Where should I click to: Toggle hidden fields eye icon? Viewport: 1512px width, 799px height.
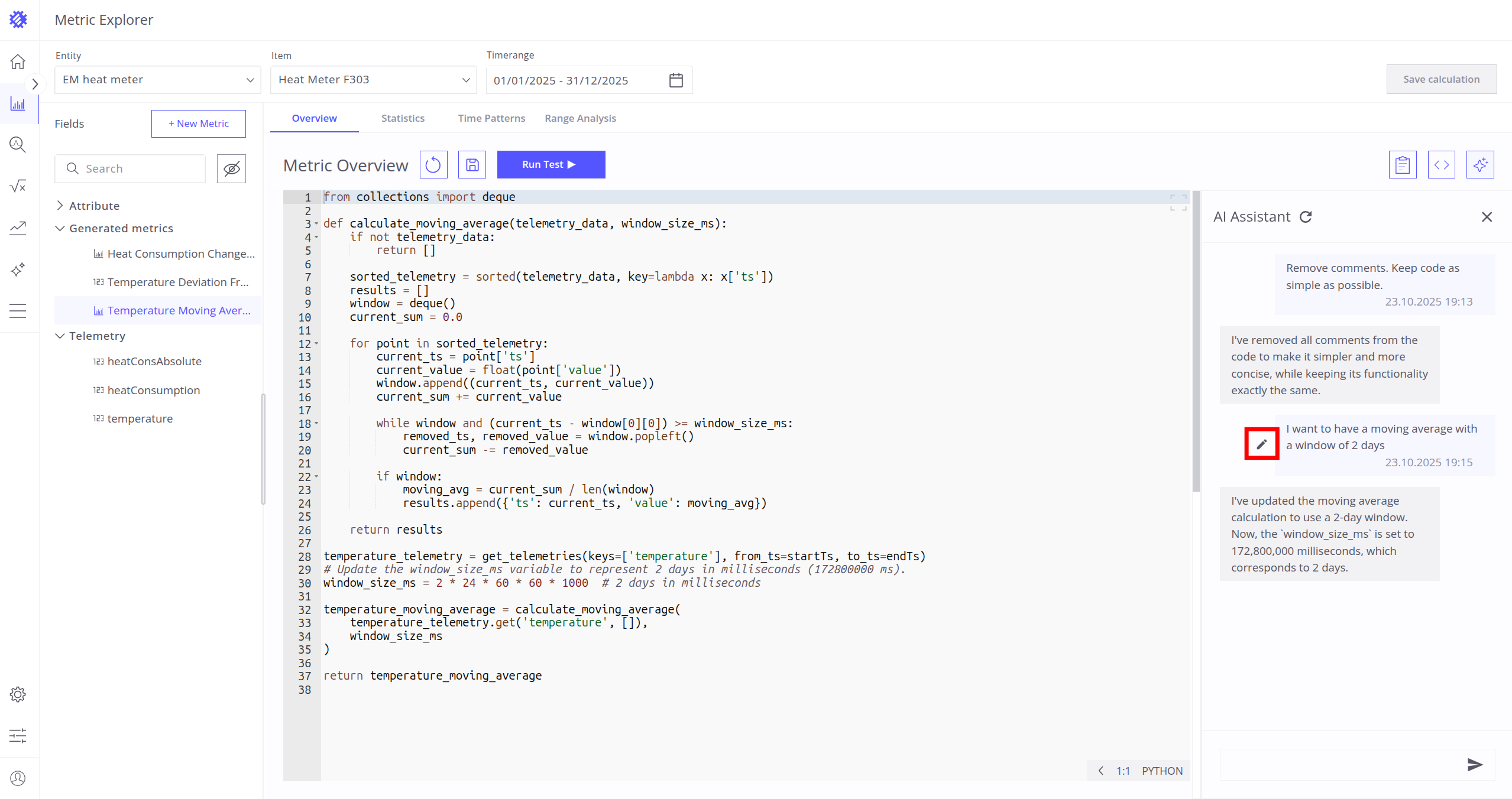(x=231, y=169)
